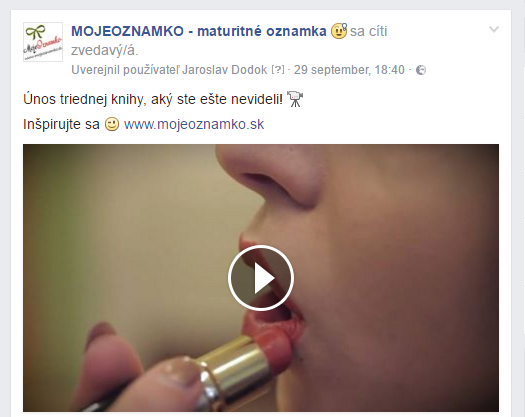Click the MojeOznamko page profile picture
The height and width of the screenshot is (417, 525).
[x=43, y=42]
